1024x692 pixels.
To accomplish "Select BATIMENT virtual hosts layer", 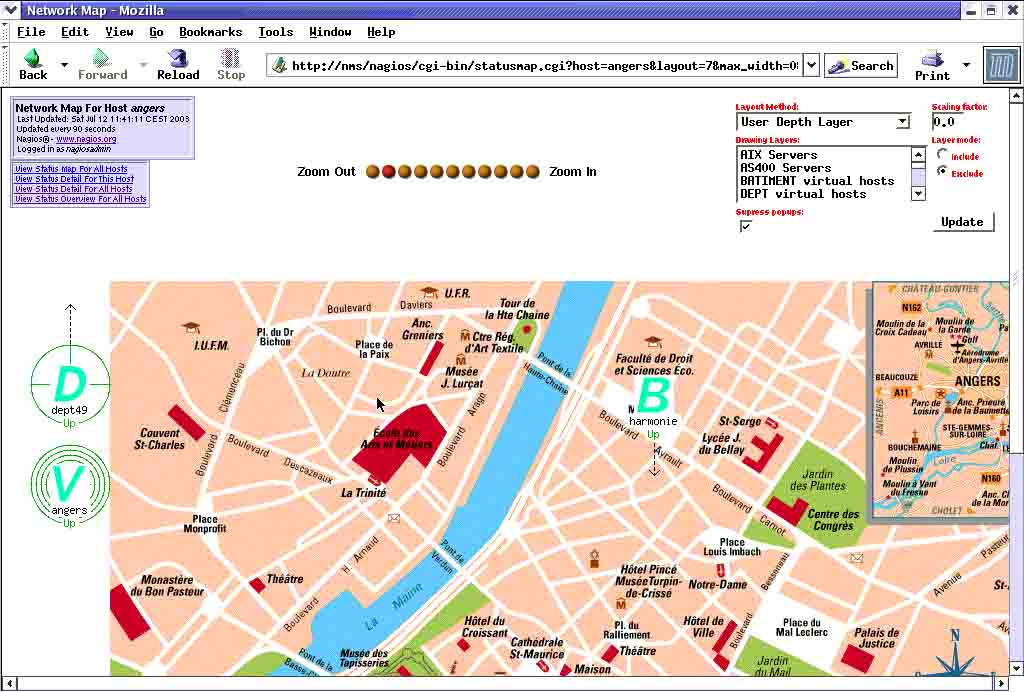I will click(x=817, y=181).
